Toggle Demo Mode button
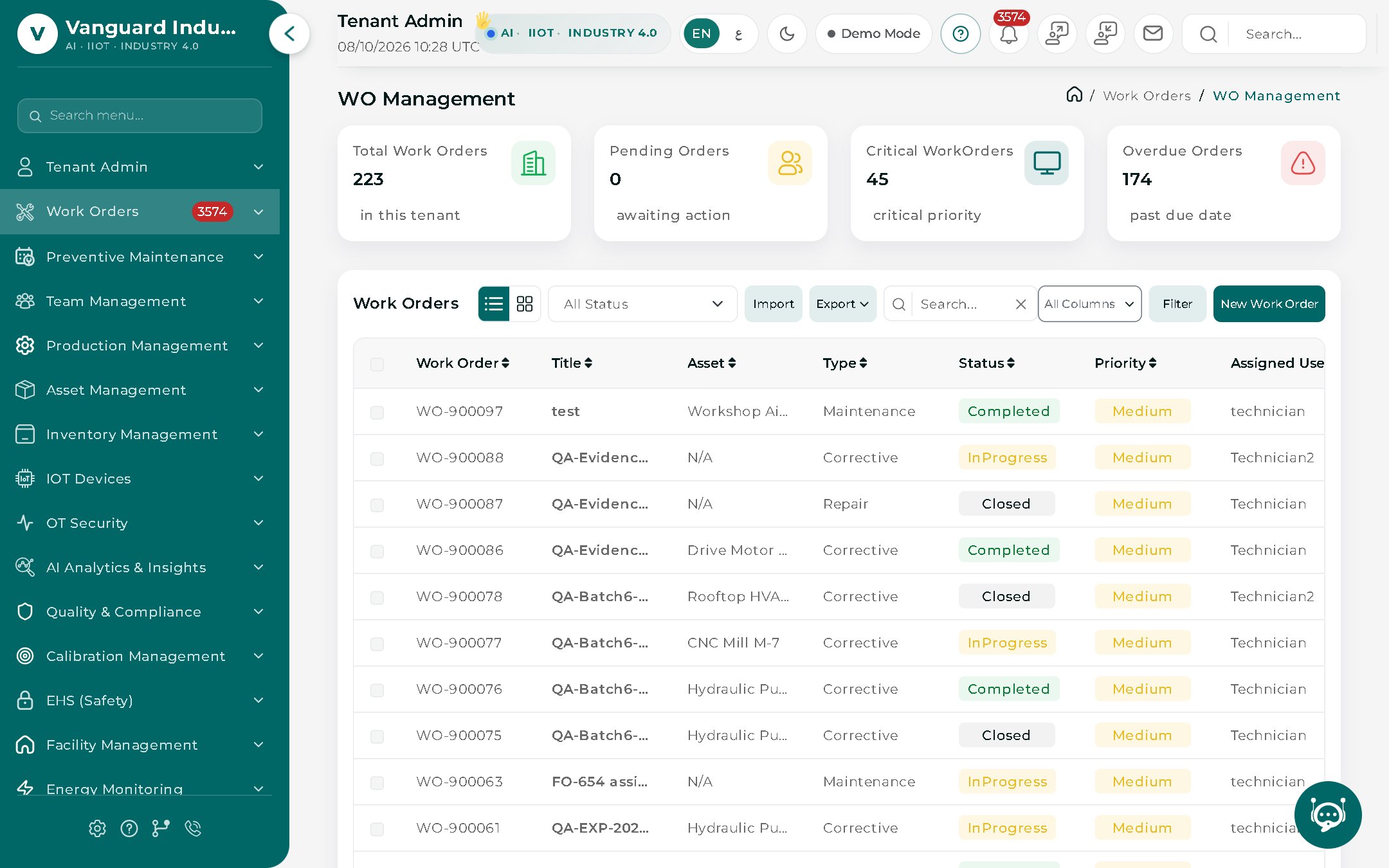The image size is (1389, 868). 873,33
